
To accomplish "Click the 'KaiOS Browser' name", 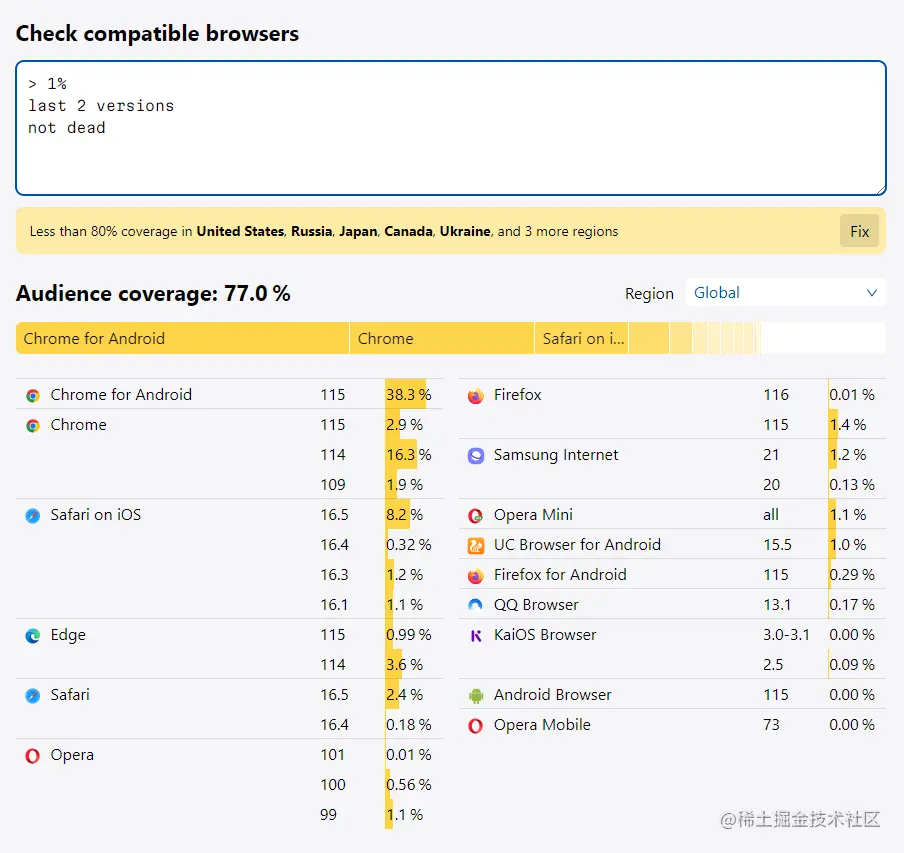I will tap(545, 635).
